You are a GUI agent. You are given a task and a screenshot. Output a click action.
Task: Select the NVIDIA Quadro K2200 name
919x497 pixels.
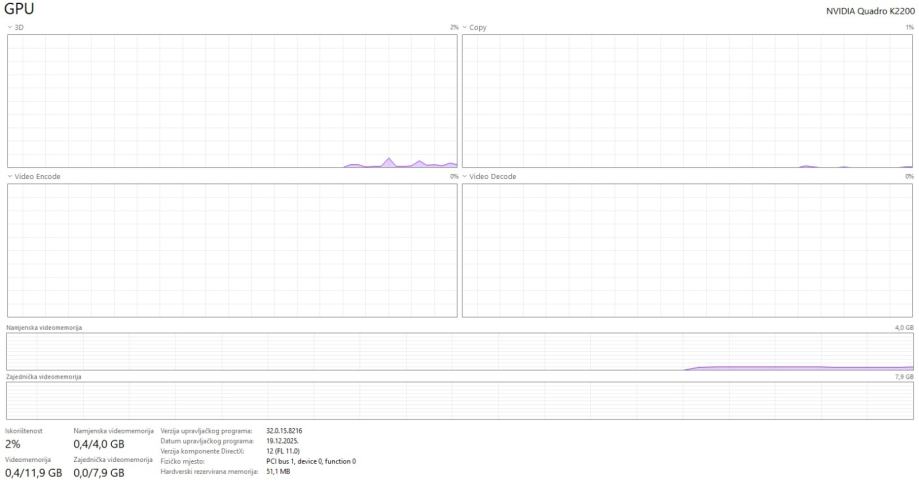point(870,11)
